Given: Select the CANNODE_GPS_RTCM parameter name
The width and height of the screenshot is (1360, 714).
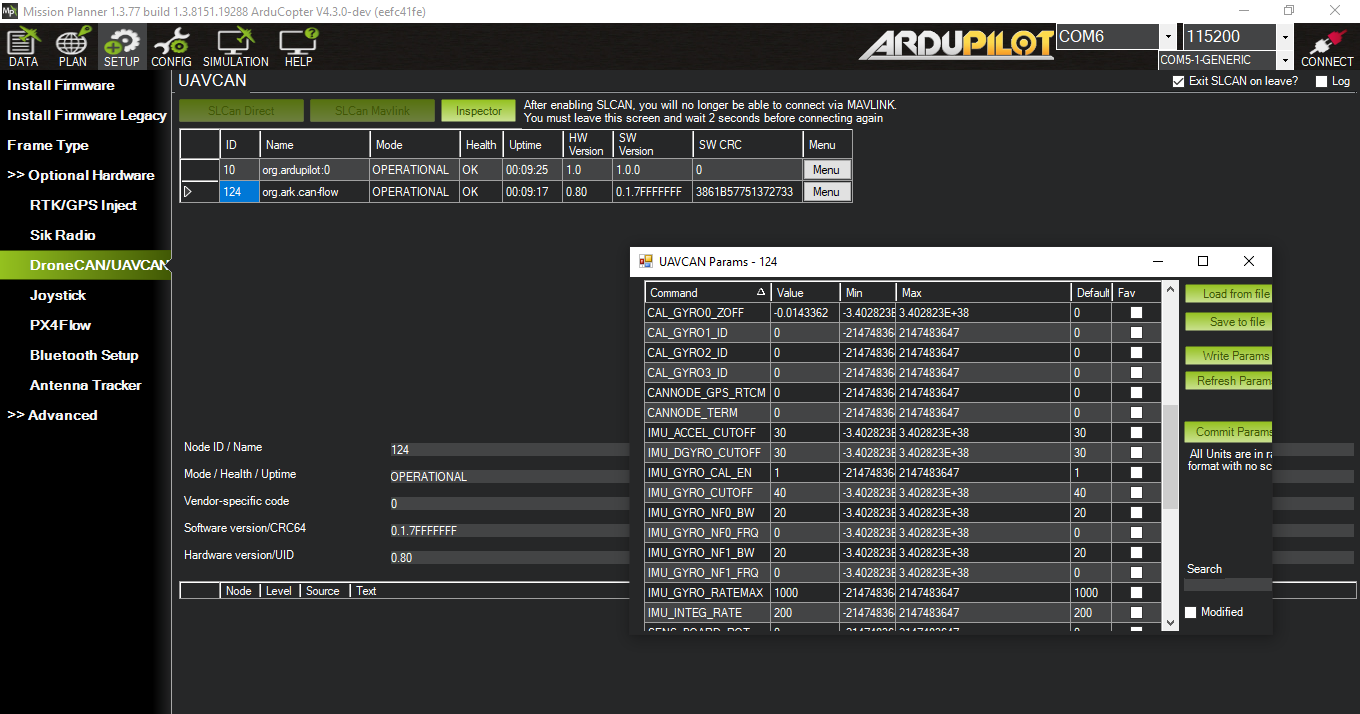Looking at the screenshot, I should tap(708, 393).
